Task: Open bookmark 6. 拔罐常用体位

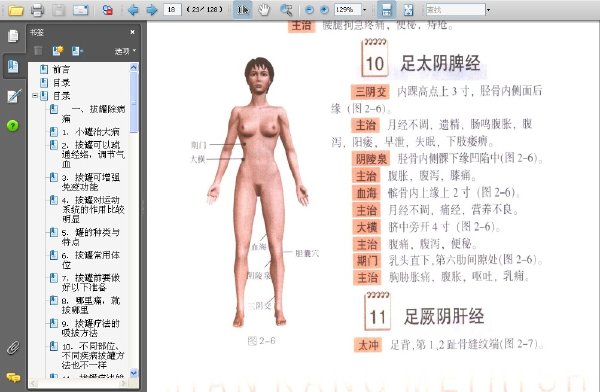Action: tap(90, 260)
